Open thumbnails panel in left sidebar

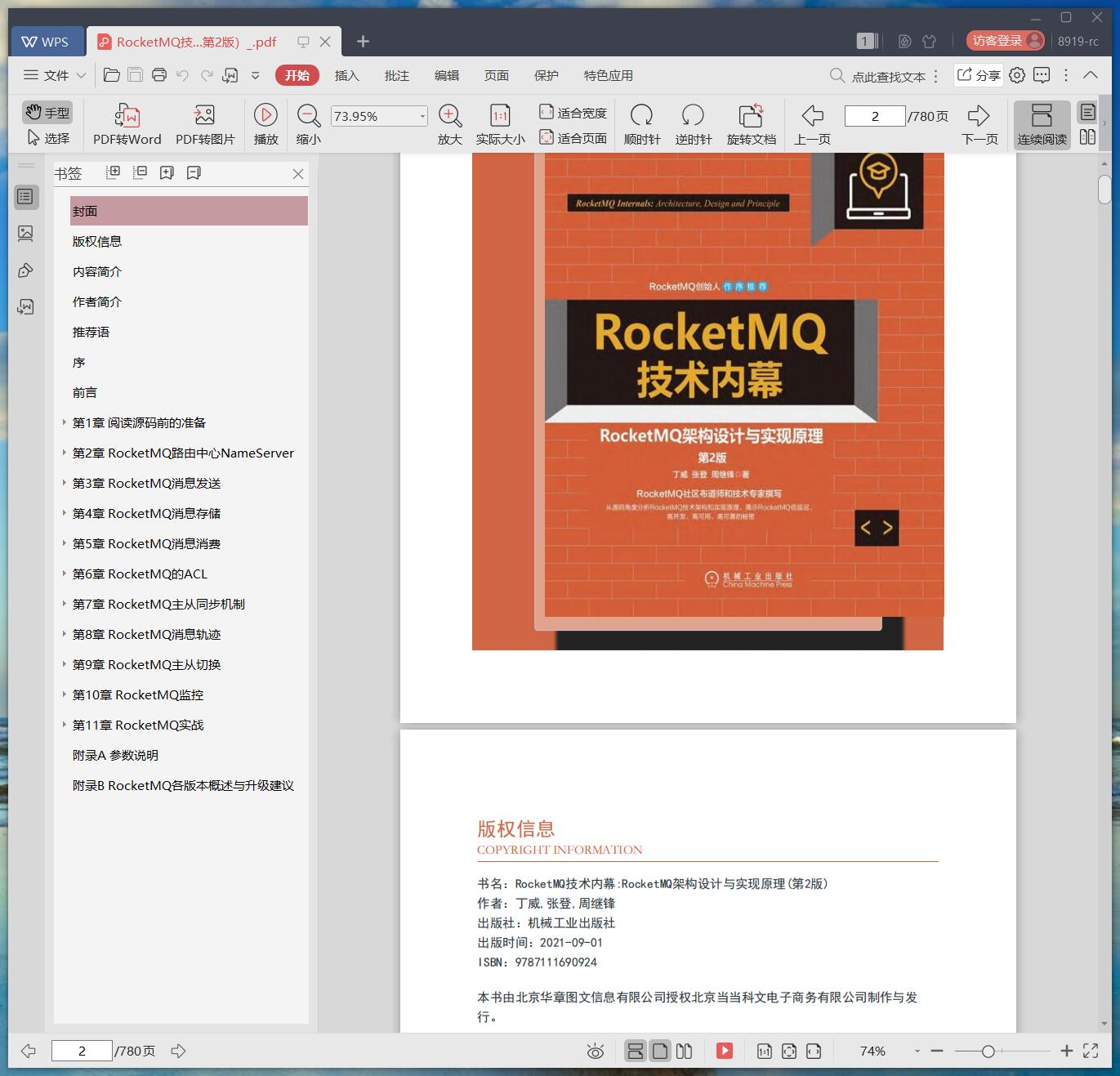[25, 234]
